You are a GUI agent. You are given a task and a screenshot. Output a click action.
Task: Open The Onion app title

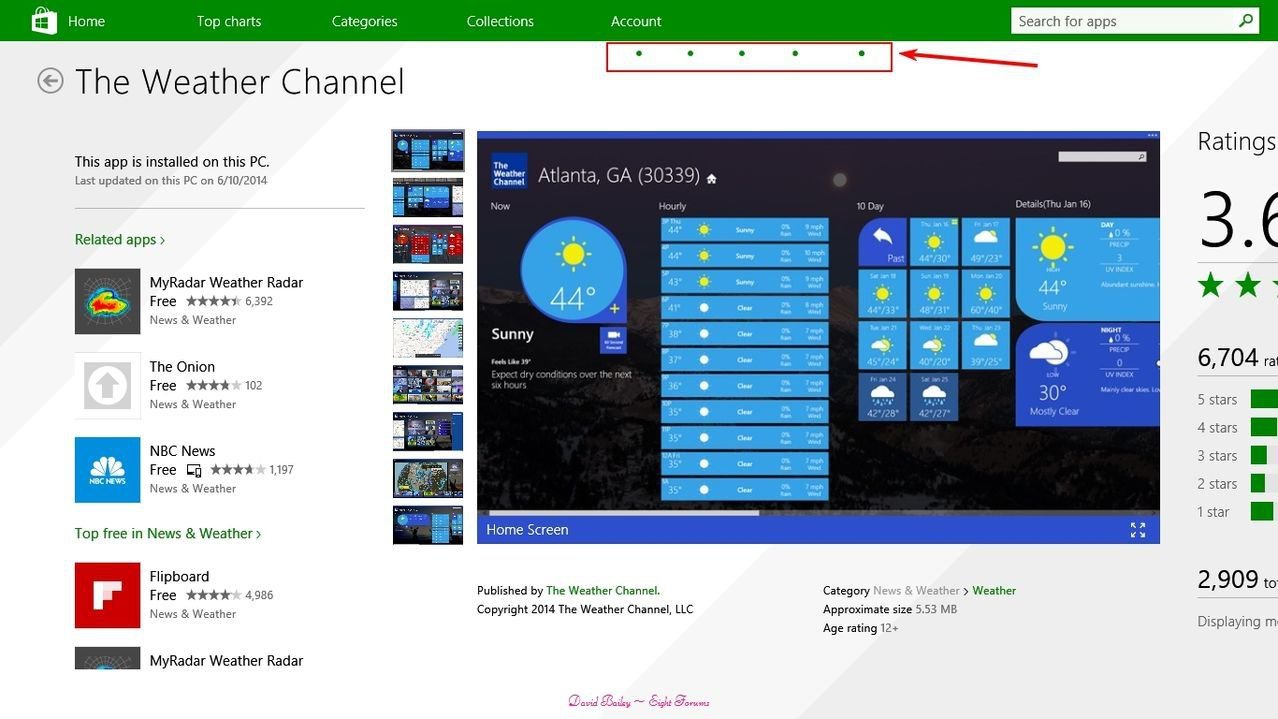pyautogui.click(x=182, y=366)
